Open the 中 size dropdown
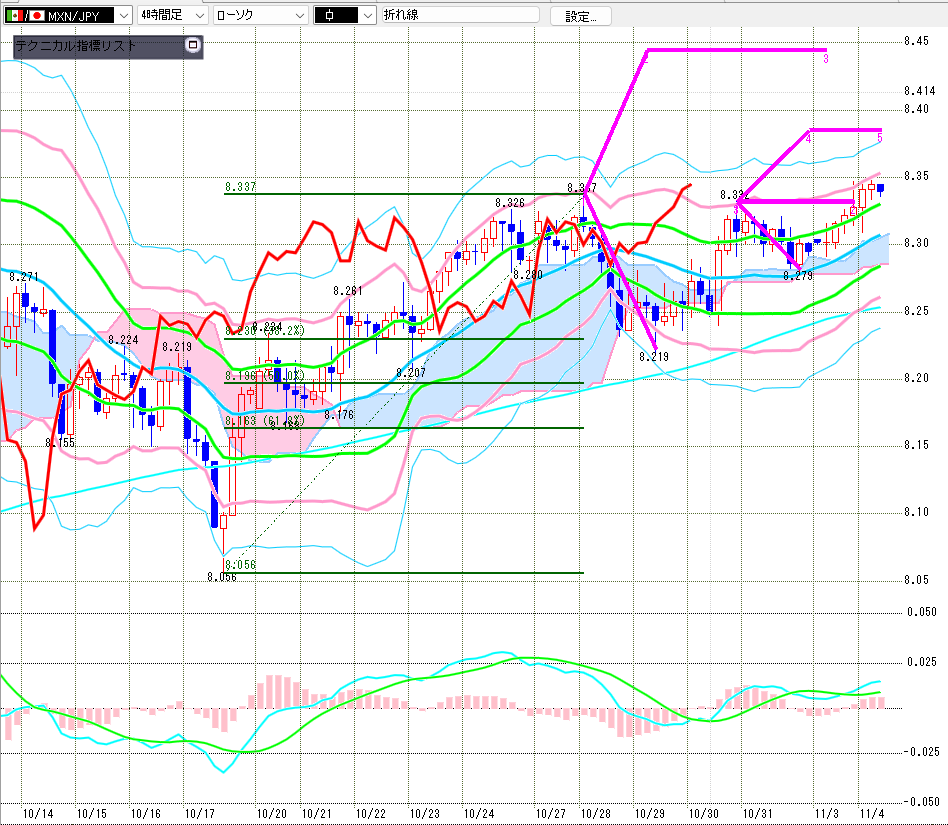This screenshot has width=948, height=825. point(367,15)
